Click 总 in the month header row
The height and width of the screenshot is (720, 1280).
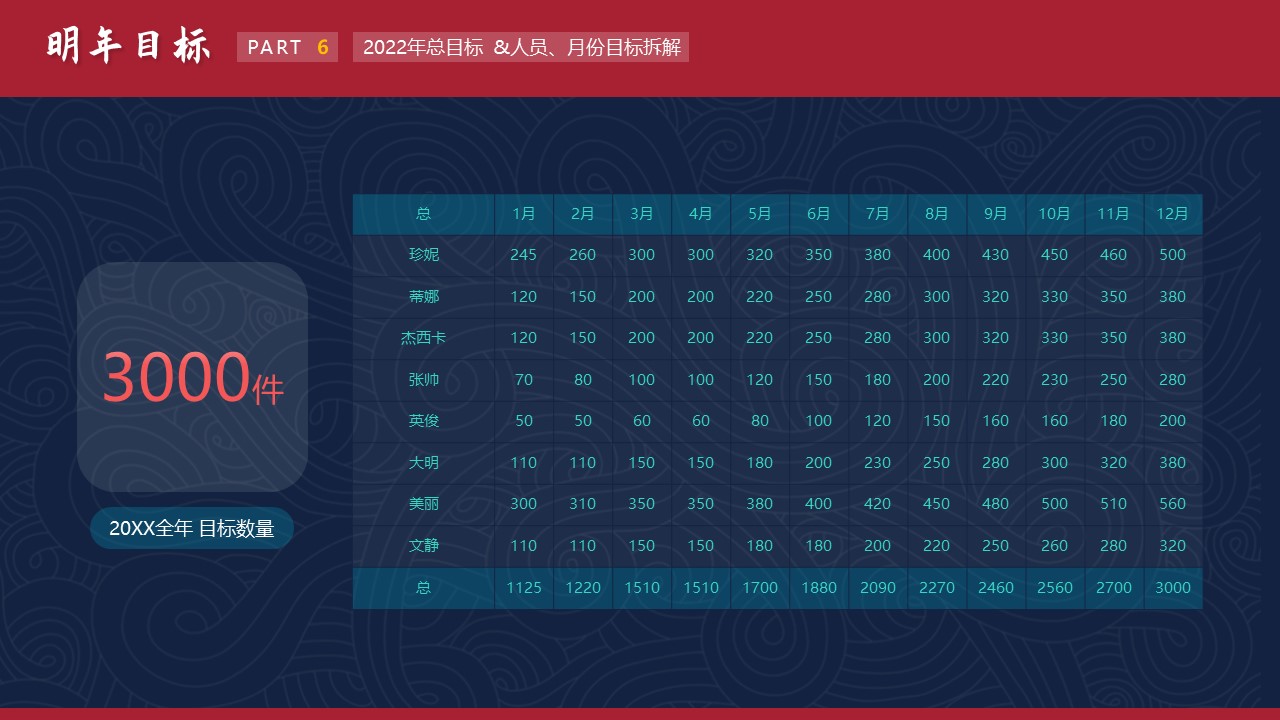coord(424,213)
